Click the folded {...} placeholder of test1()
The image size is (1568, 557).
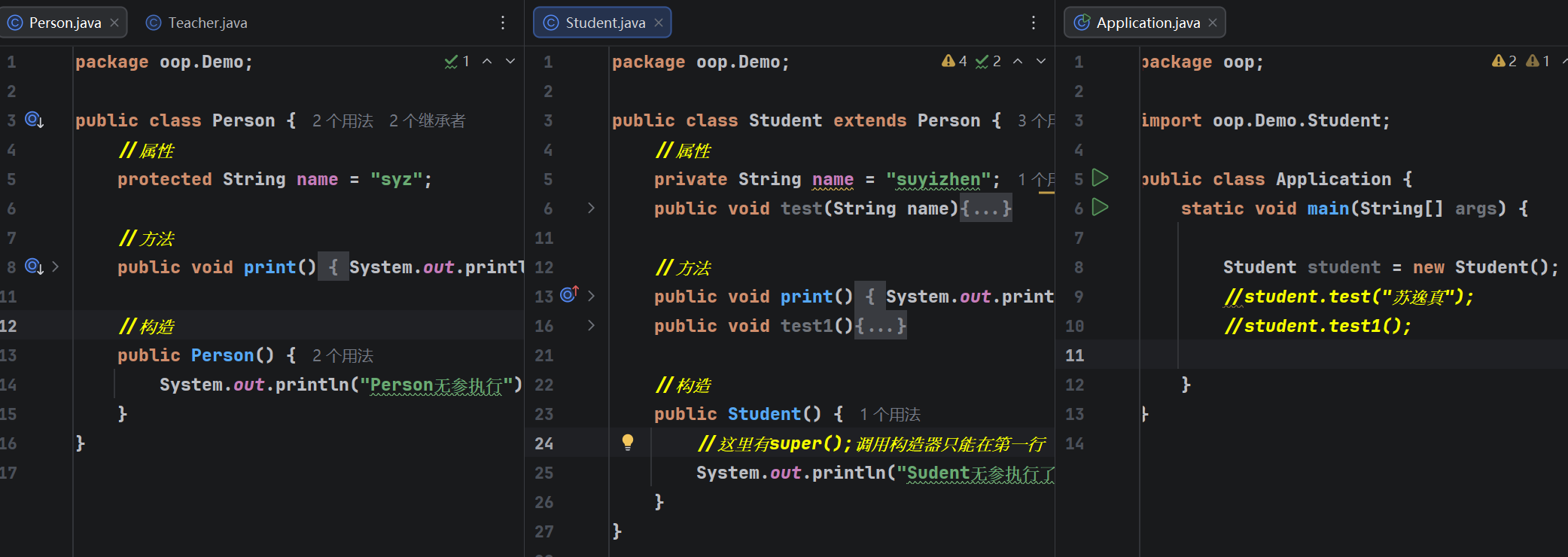pyautogui.click(x=881, y=326)
